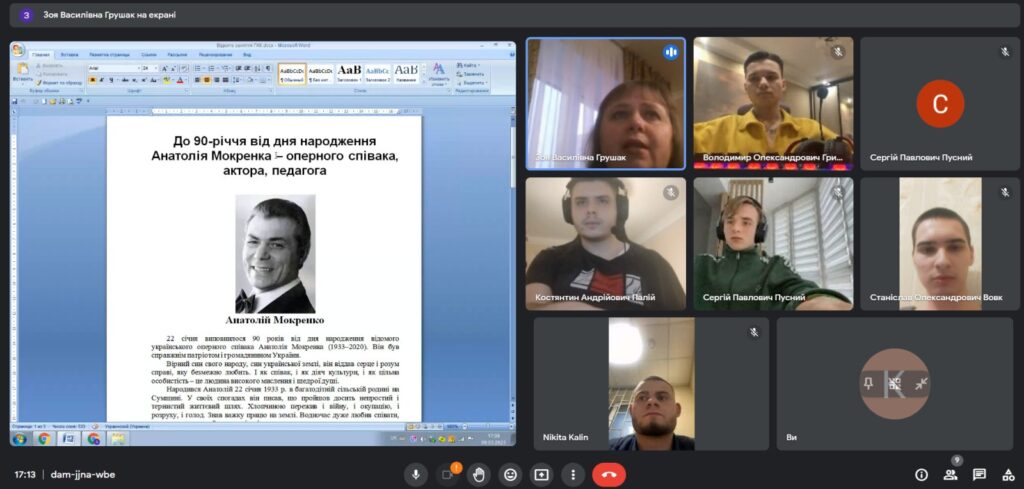The image size is (1024, 489).
Task: Show the participants list panel
Action: click(950, 474)
